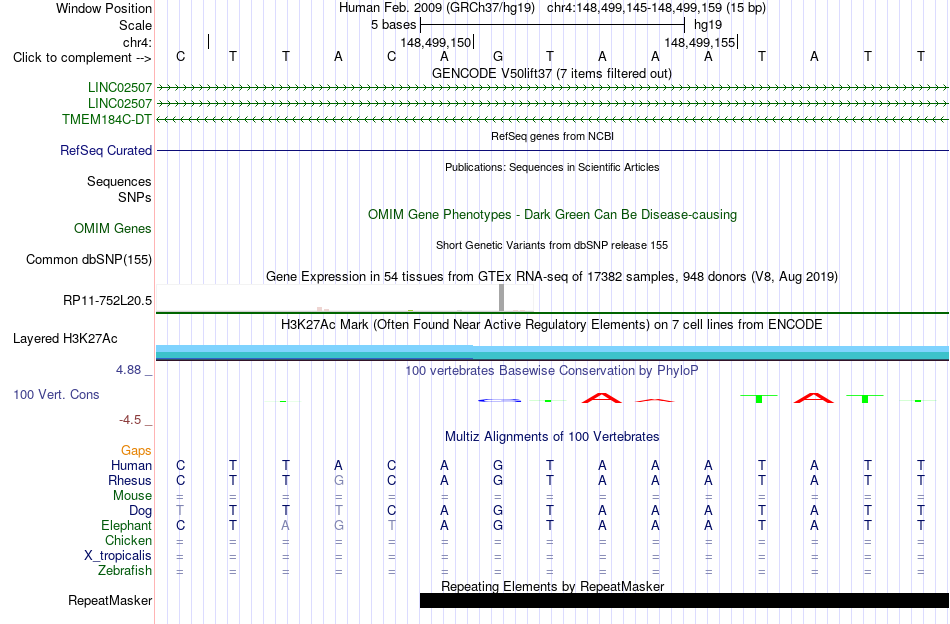Click the Rhesus species label
950x624 pixels.
[x=130, y=480]
